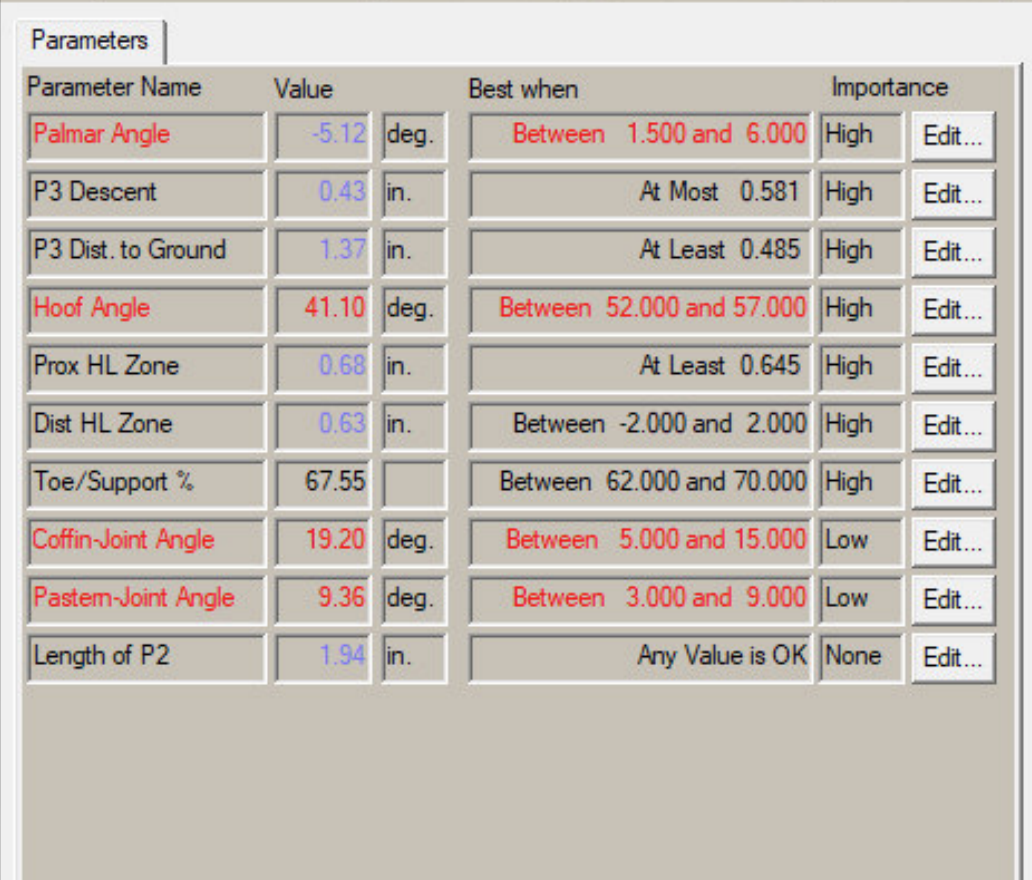
Task: Click the P3 Descent name field
Action: (x=146, y=193)
